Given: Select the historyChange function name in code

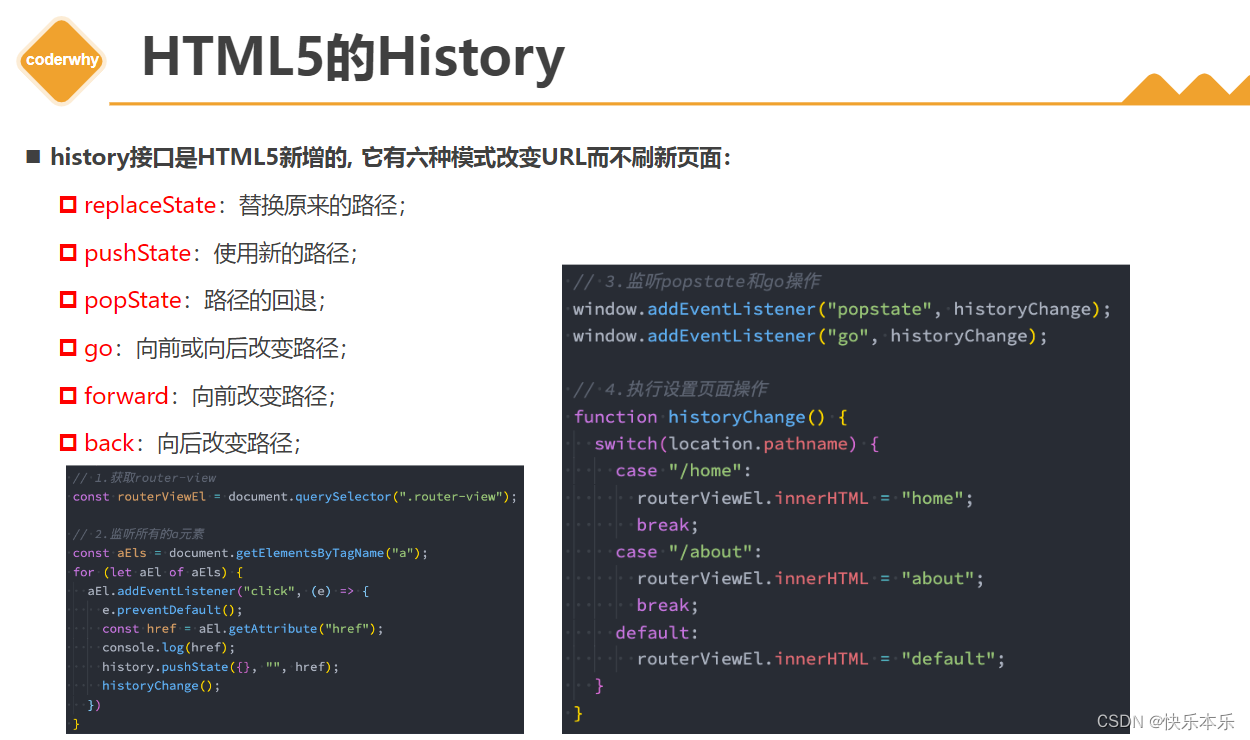Looking at the screenshot, I should [737, 416].
